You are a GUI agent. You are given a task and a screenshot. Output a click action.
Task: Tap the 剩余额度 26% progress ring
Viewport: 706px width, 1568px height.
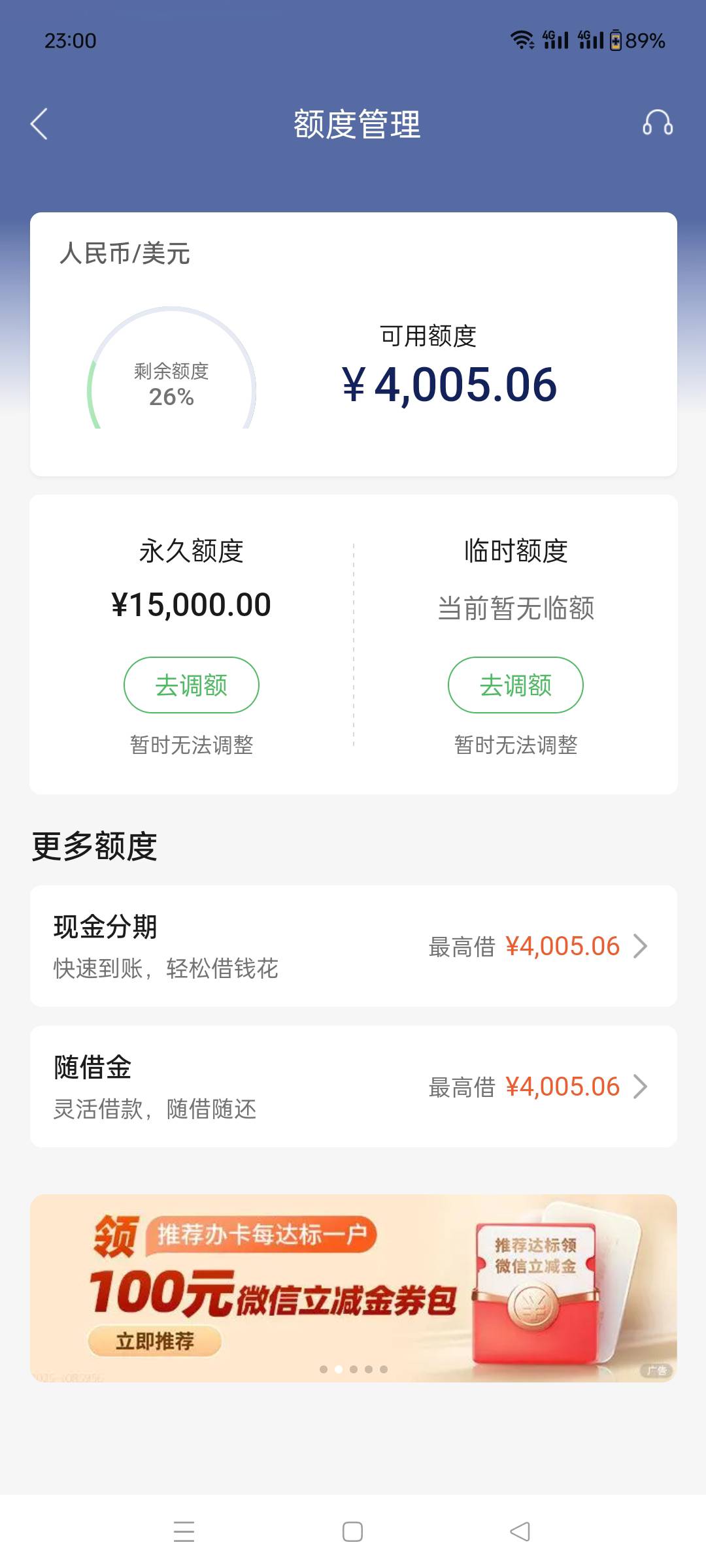(171, 369)
